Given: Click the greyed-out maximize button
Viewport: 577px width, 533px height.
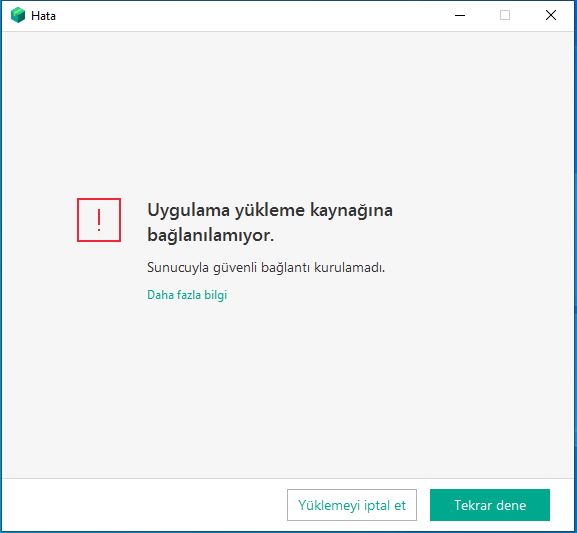Looking at the screenshot, I should coord(505,15).
